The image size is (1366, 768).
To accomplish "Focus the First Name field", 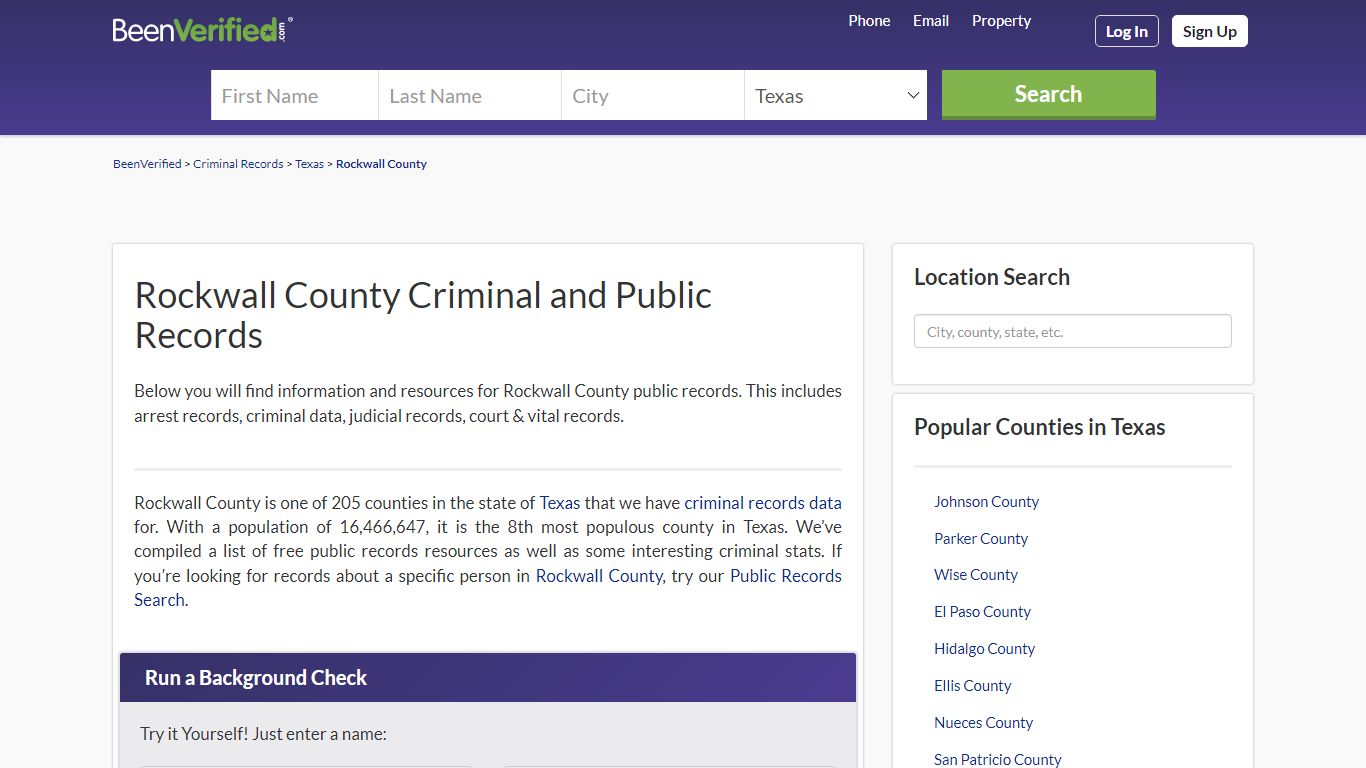I will click(x=295, y=95).
